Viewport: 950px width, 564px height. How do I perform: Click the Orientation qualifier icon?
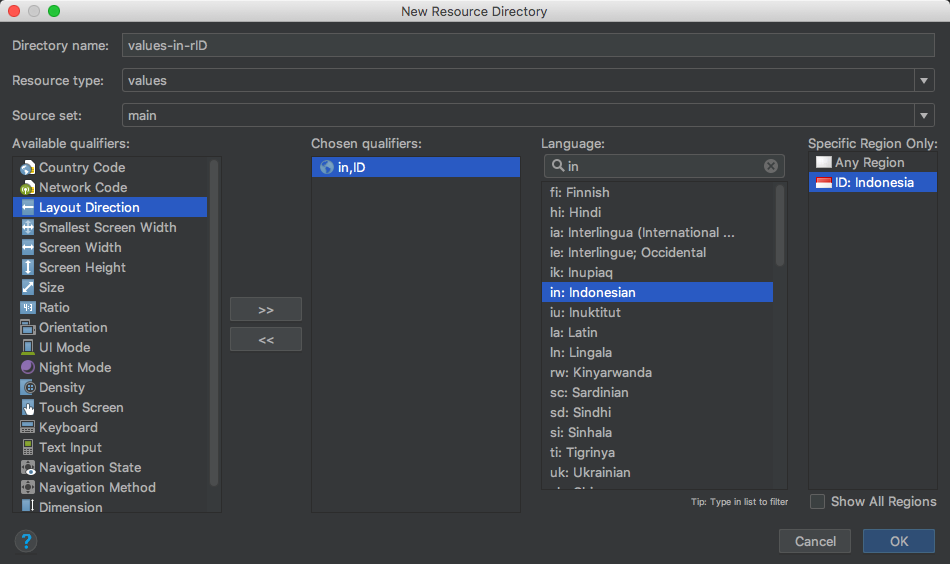(27, 328)
